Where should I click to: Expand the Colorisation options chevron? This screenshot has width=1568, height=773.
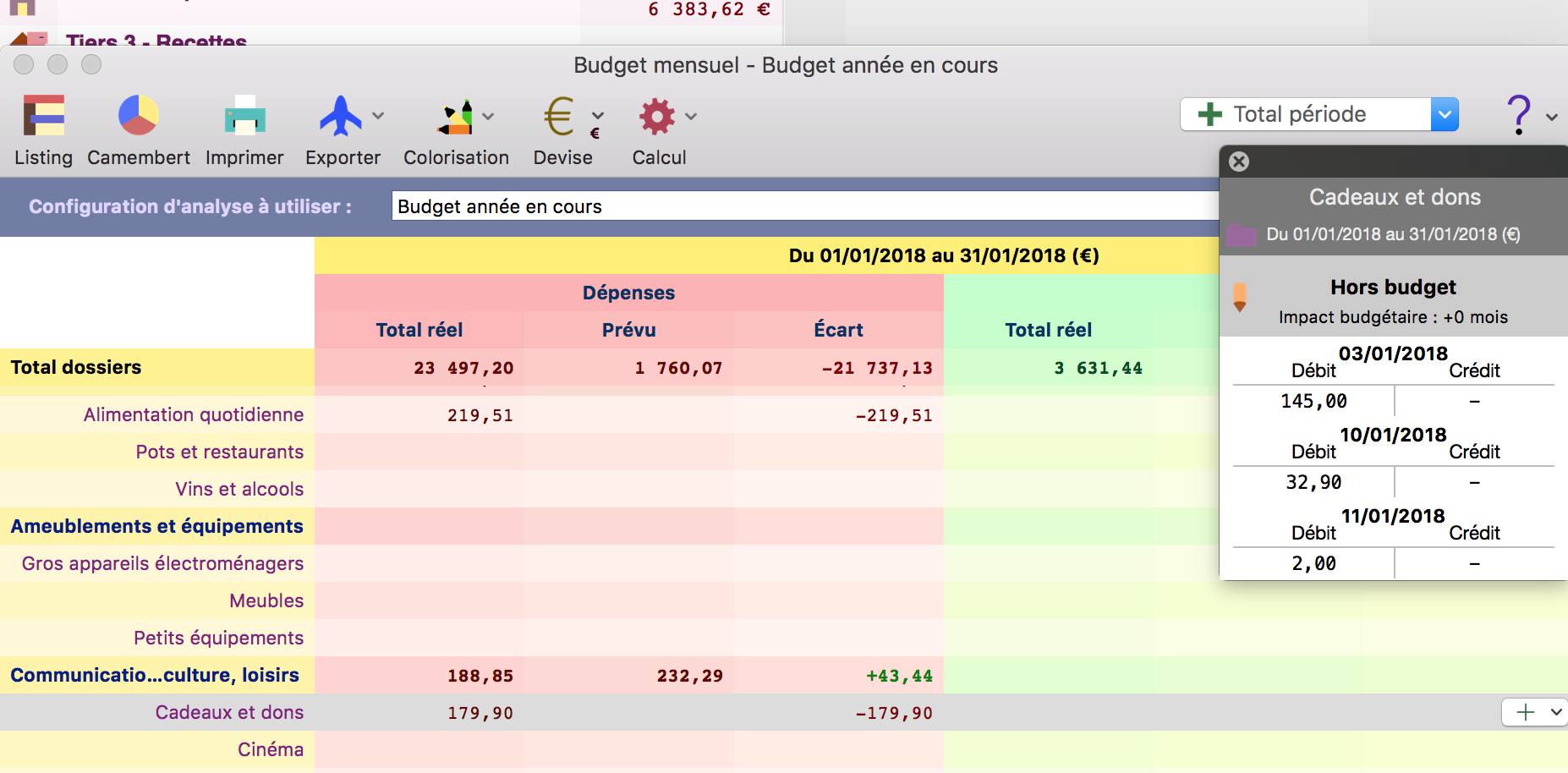(x=488, y=117)
